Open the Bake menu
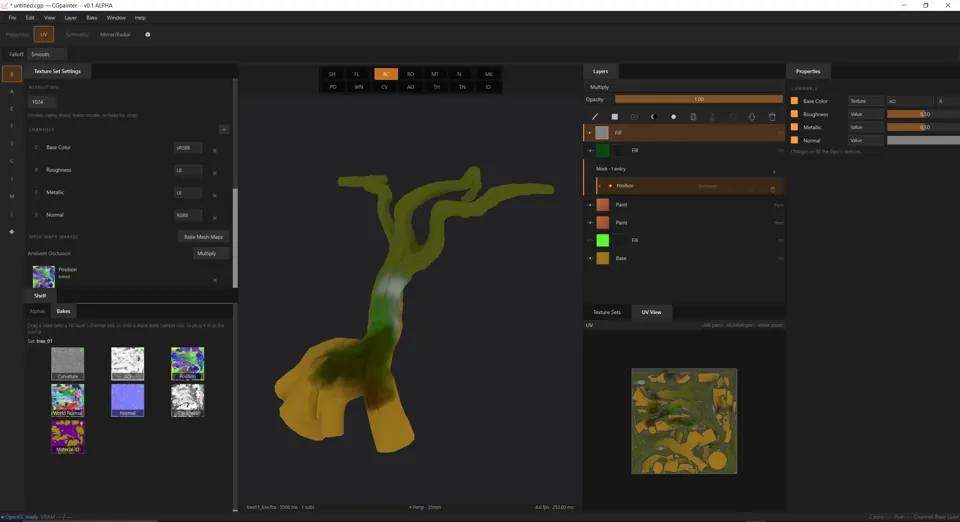Screen dimensions: 960x522 (91, 18)
